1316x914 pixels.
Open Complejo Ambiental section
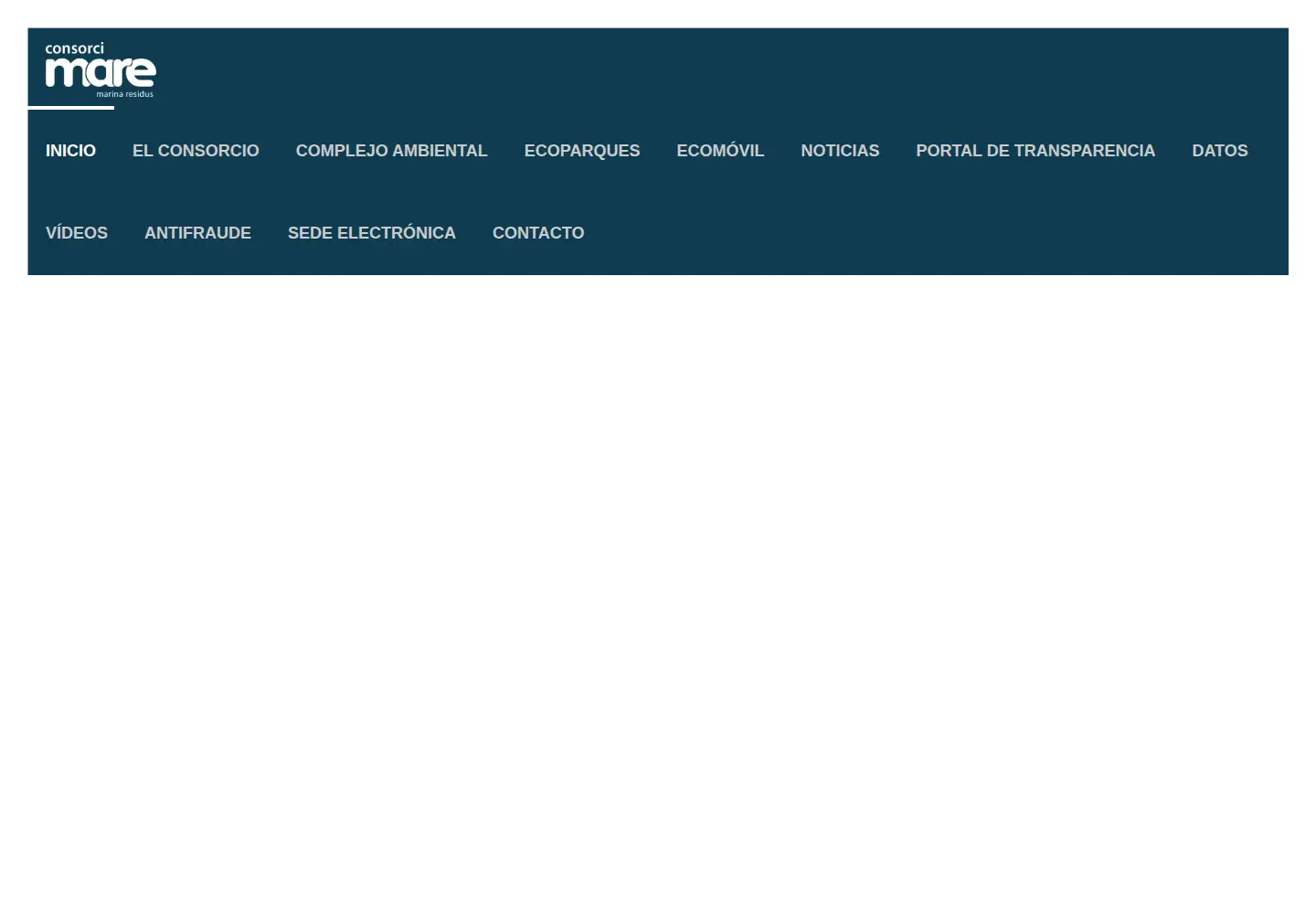coord(391,151)
